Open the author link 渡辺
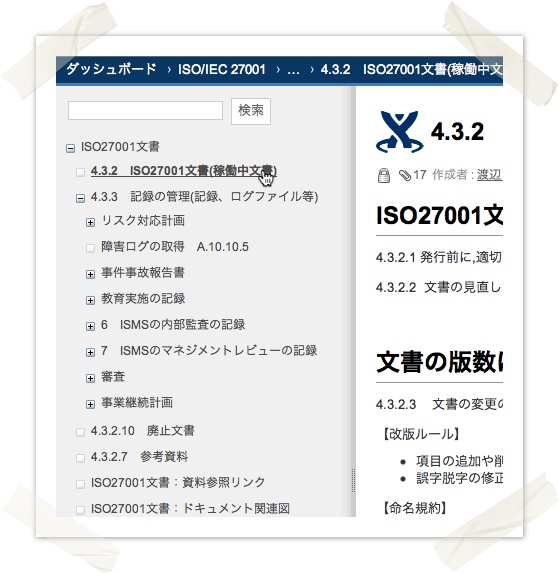Viewport: 559px width, 573px height. tap(490, 175)
